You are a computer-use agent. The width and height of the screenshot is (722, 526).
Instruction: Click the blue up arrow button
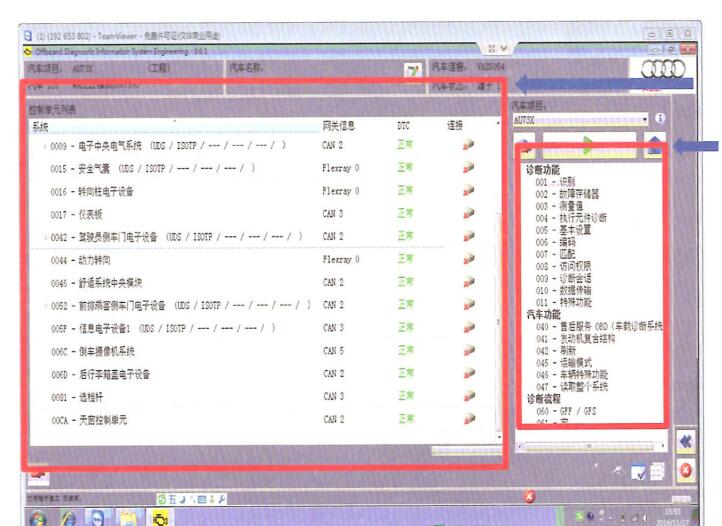[655, 146]
